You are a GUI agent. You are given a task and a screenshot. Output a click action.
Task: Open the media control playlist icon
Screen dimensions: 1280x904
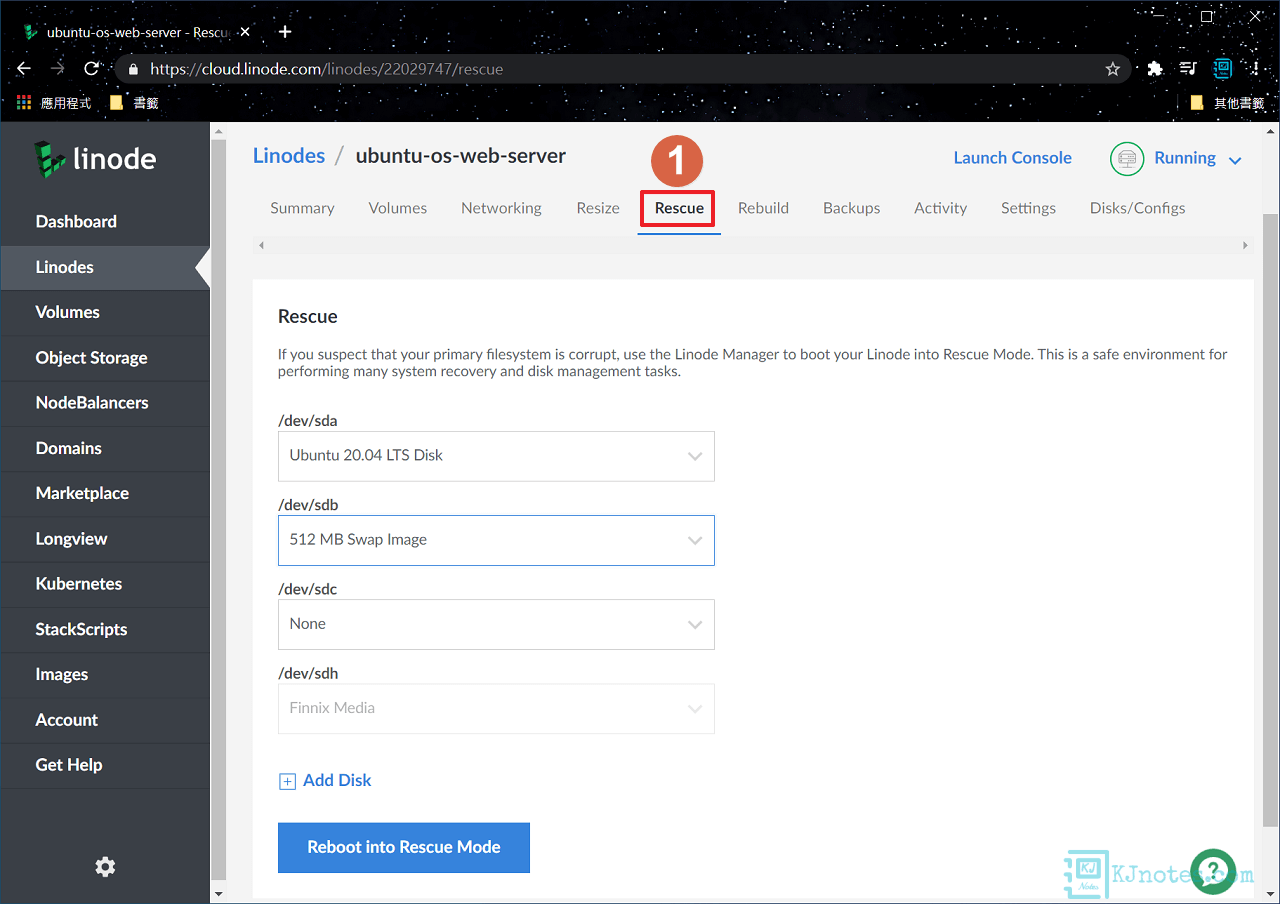click(1188, 69)
